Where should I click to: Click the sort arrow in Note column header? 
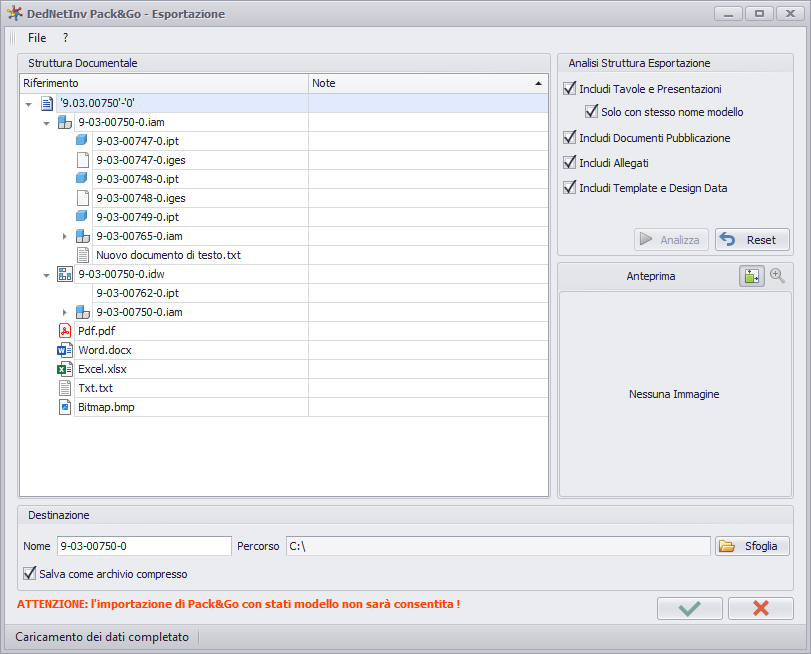pos(538,83)
